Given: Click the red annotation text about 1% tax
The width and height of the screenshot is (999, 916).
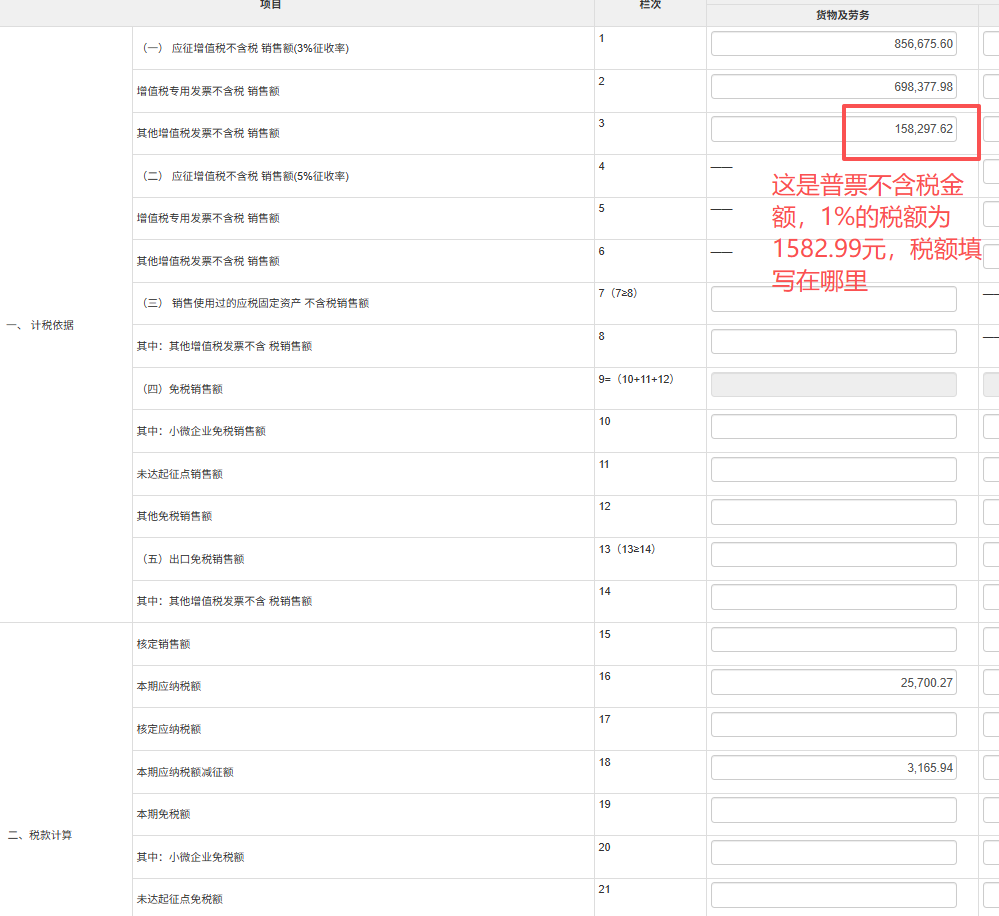Looking at the screenshot, I should pos(874,233).
